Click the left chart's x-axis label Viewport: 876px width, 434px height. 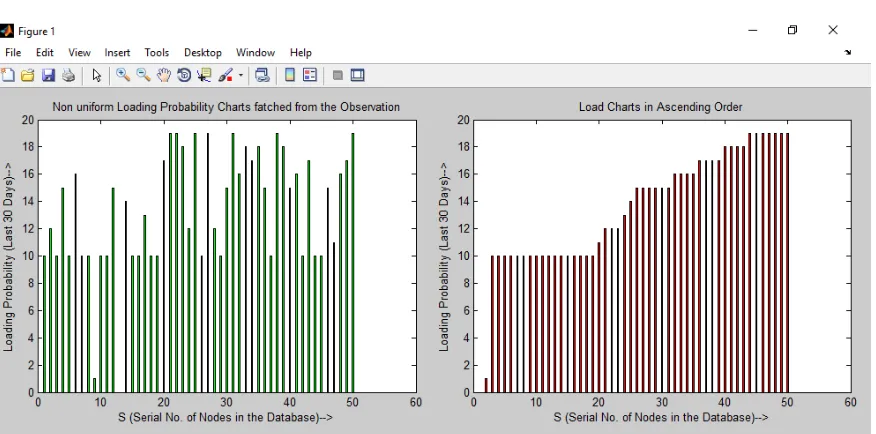(x=225, y=417)
